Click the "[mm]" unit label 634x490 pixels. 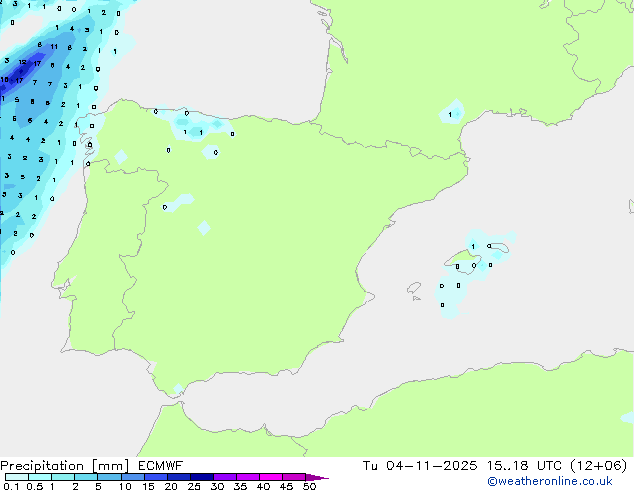(111, 466)
